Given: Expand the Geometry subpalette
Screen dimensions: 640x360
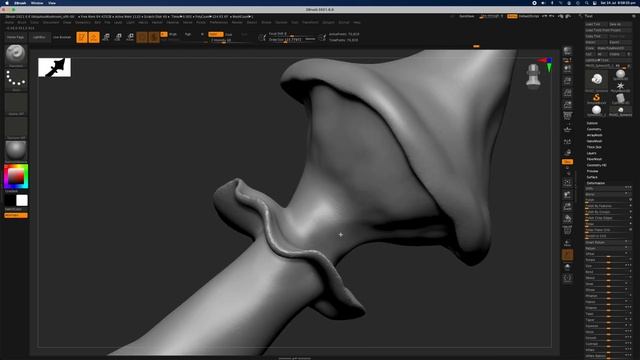Looking at the screenshot, I should (594, 129).
